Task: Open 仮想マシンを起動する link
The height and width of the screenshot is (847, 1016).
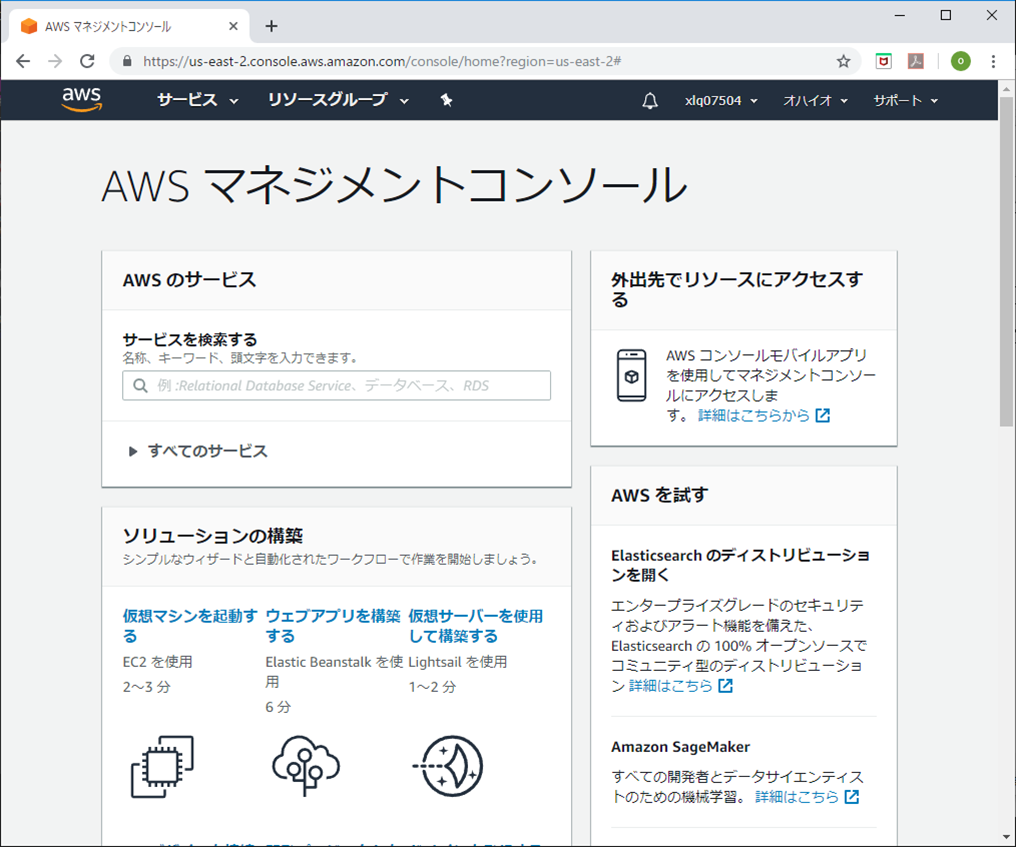Action: tap(190, 625)
